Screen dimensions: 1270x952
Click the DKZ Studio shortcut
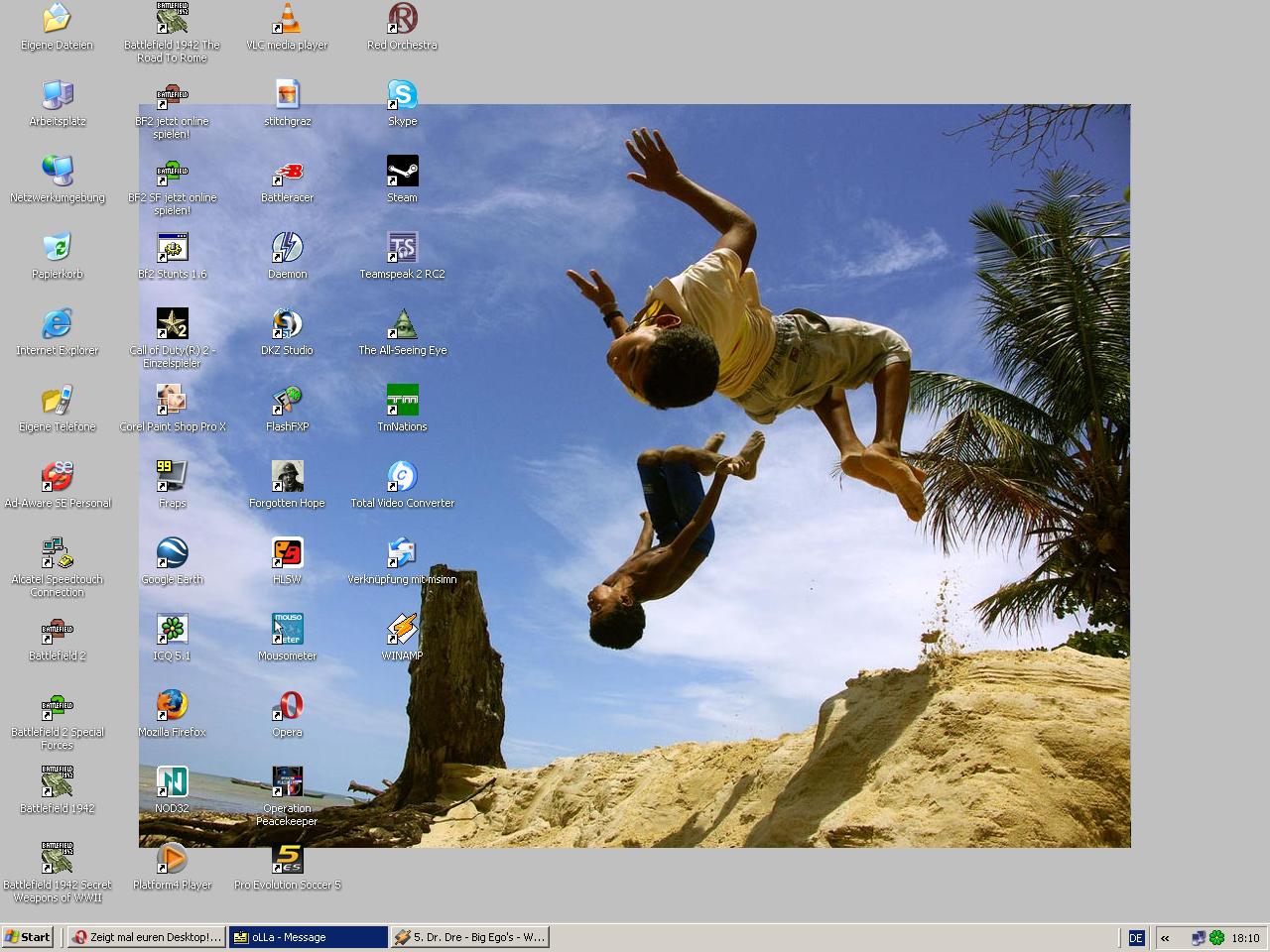pos(288,323)
